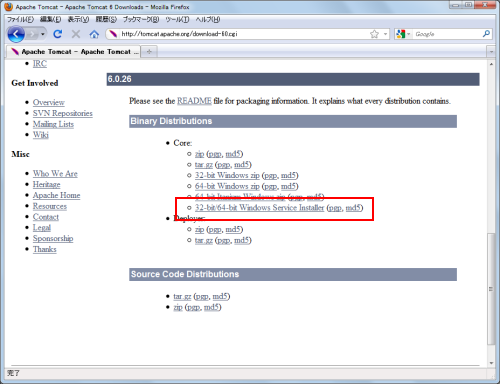This screenshot has width=500, height=384.
Task: Click the Forward navigation arrow
Action: [x=32, y=34]
